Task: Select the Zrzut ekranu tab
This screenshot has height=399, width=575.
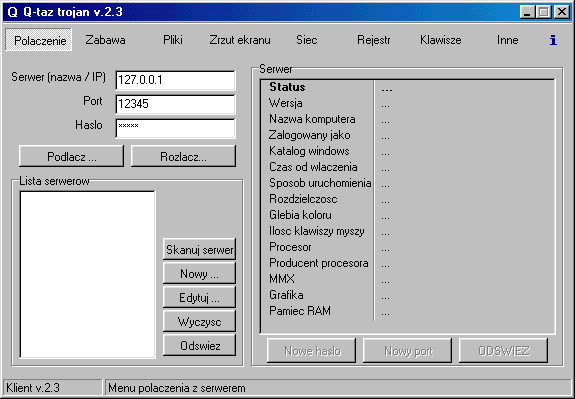Action: click(x=240, y=40)
